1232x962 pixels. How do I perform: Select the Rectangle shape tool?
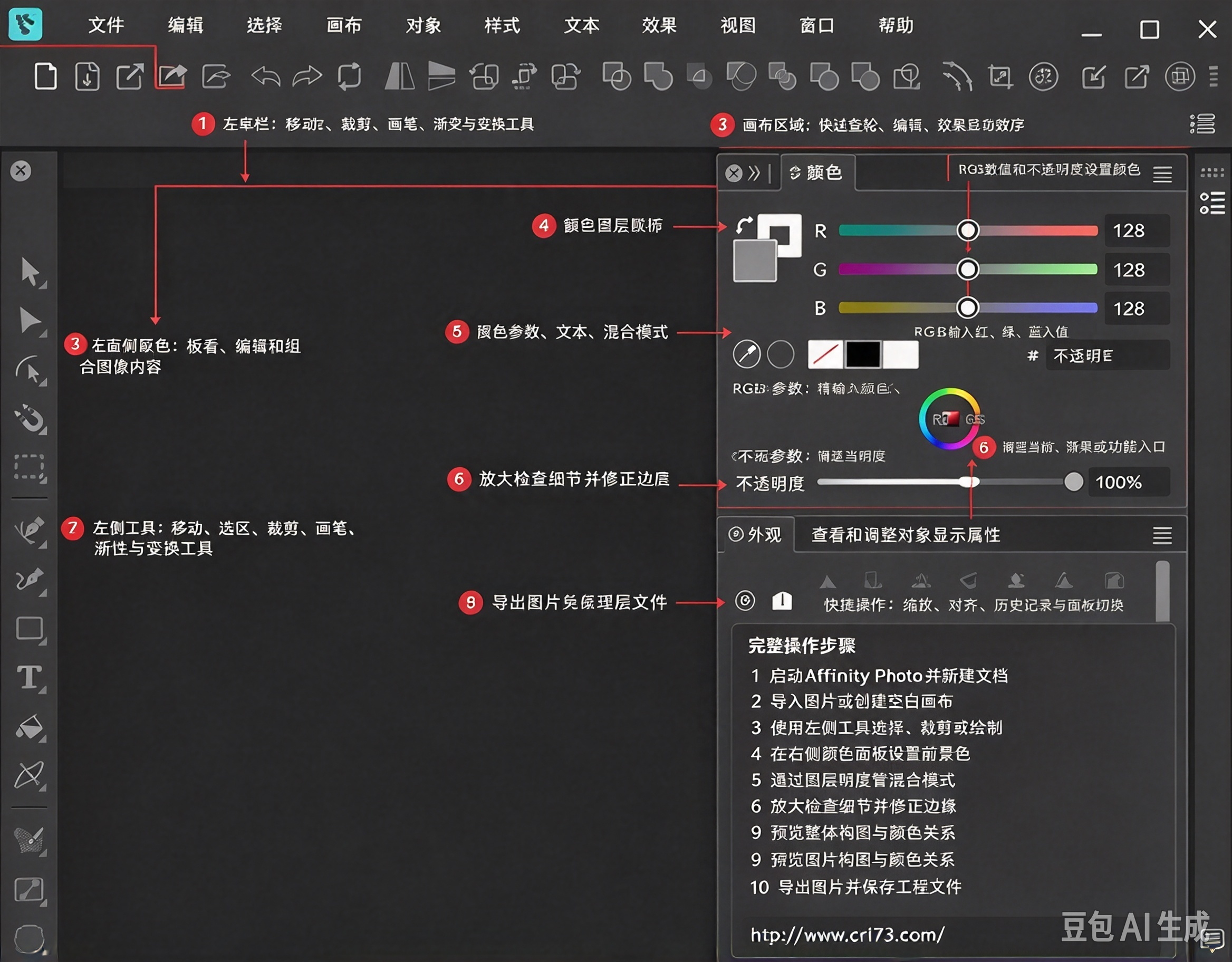click(x=30, y=630)
